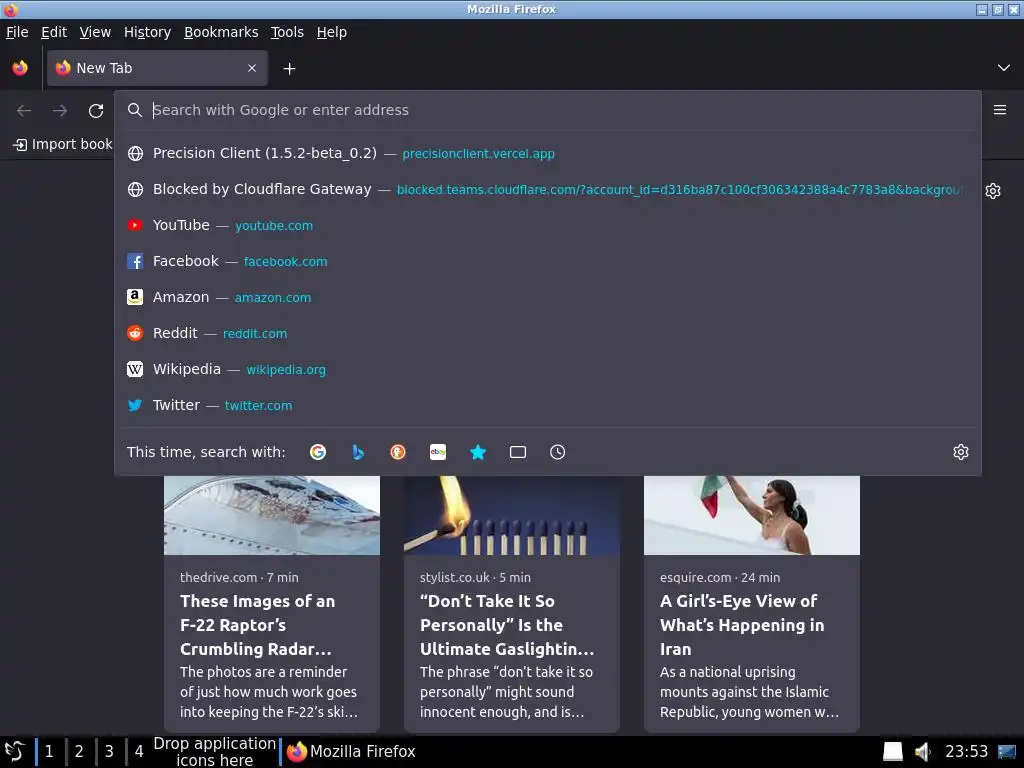This screenshot has height=768, width=1024.
Task: Click Mozilla Firefox taskbar window button
Action: pos(351,752)
